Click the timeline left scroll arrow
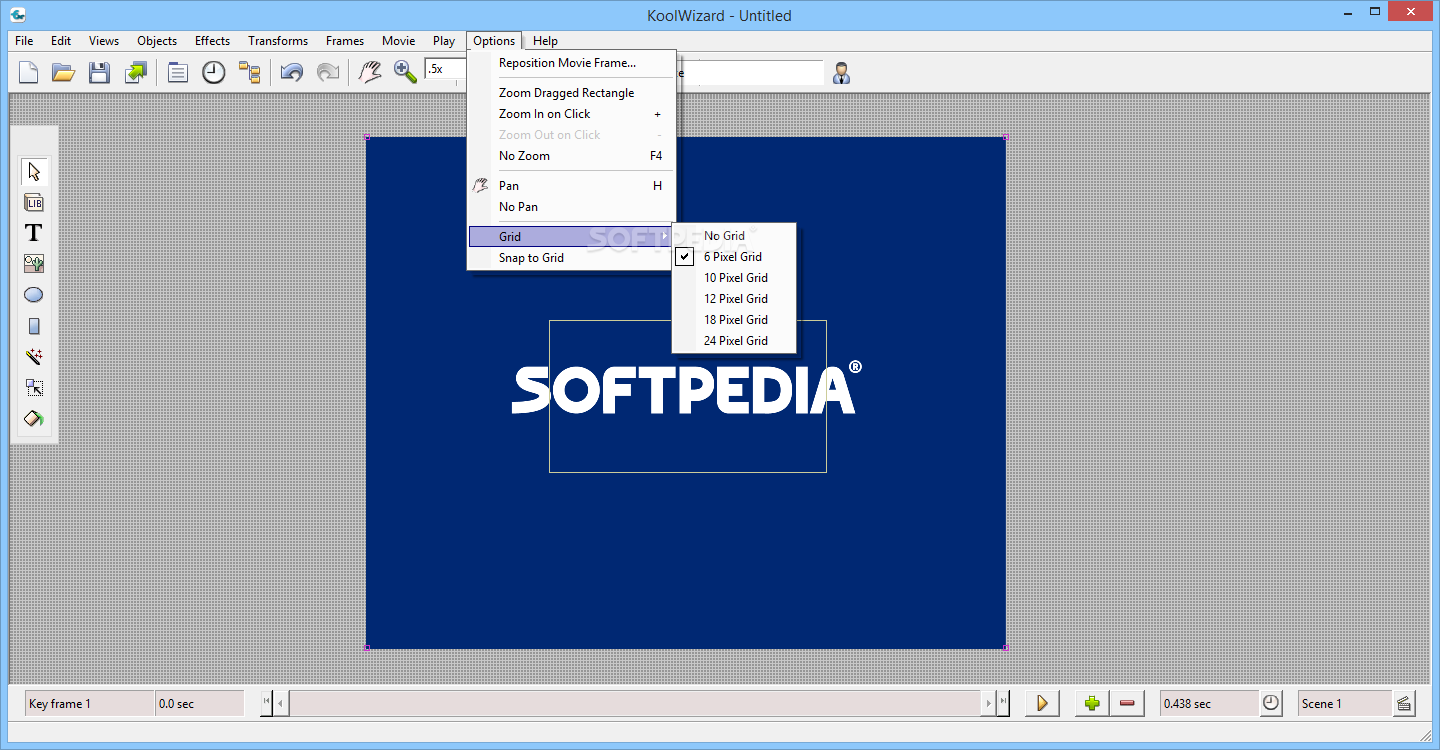This screenshot has height=750, width=1440. click(x=281, y=703)
